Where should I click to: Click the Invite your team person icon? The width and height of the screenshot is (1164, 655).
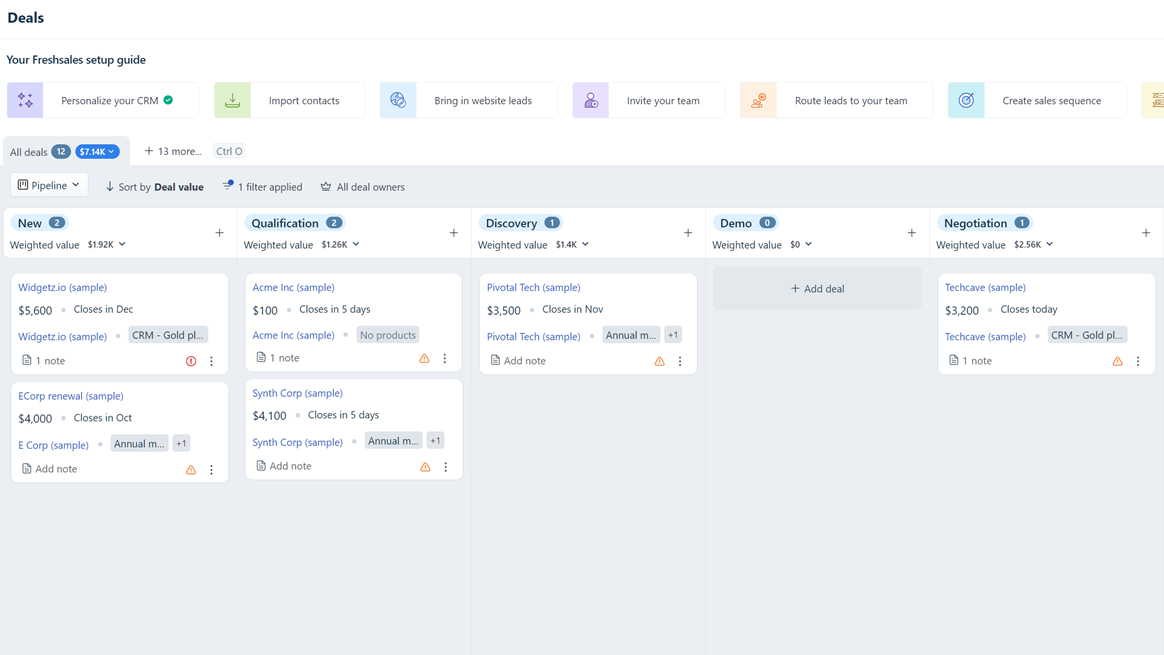591,100
